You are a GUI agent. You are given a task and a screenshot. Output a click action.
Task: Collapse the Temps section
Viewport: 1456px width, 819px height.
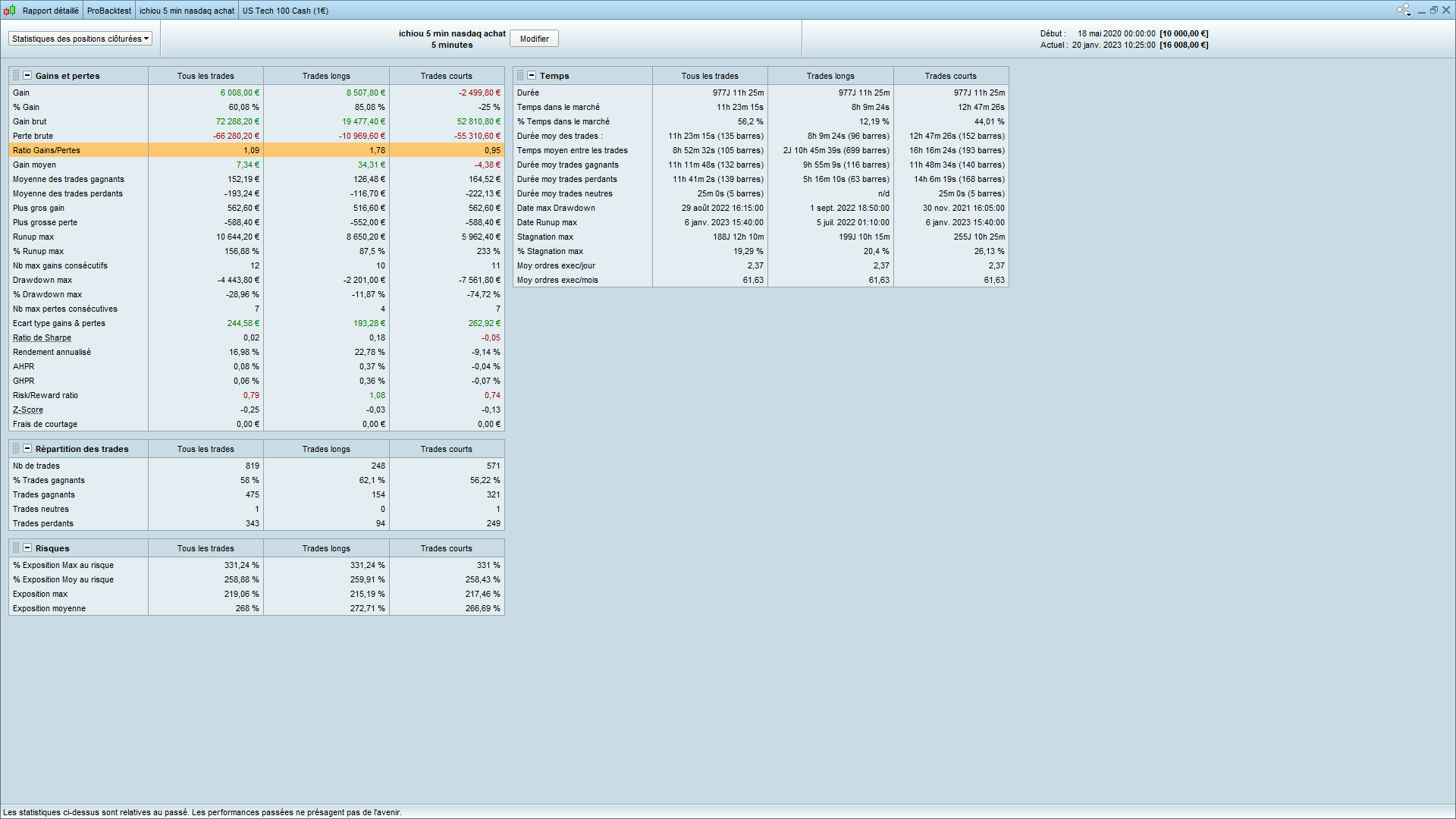(x=532, y=76)
